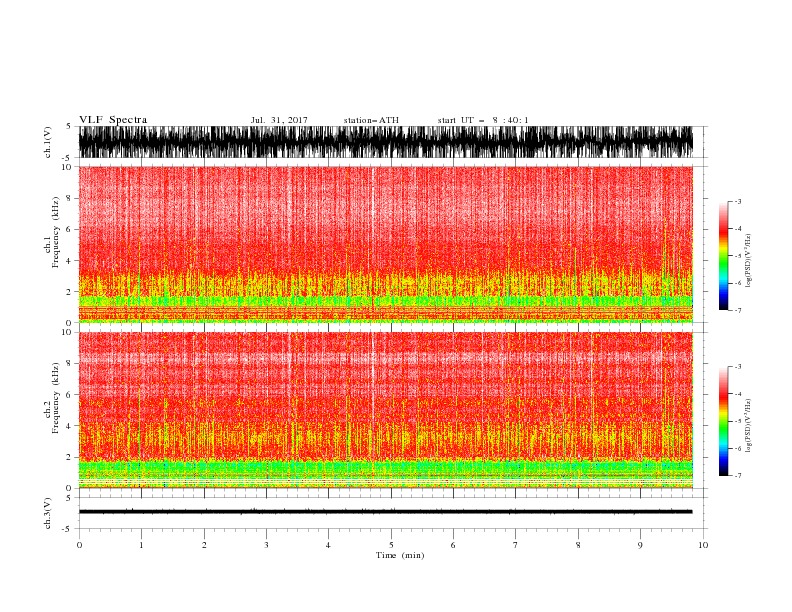This screenshot has width=792, height=612.
Task: Click the color scale bar beside ch.2 spectrogram
Action: point(723,421)
